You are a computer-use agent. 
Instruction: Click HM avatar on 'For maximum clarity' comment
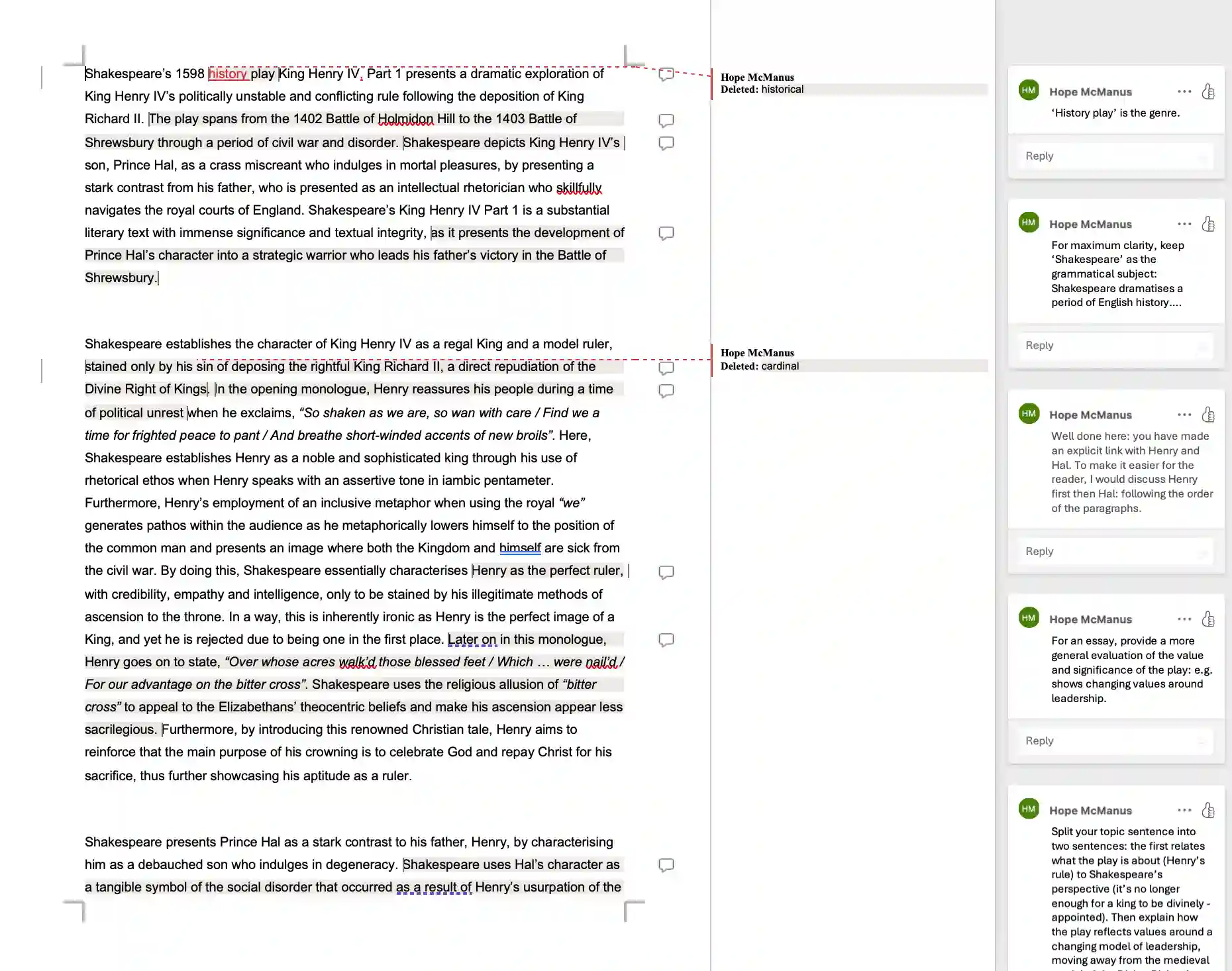pyautogui.click(x=1029, y=223)
